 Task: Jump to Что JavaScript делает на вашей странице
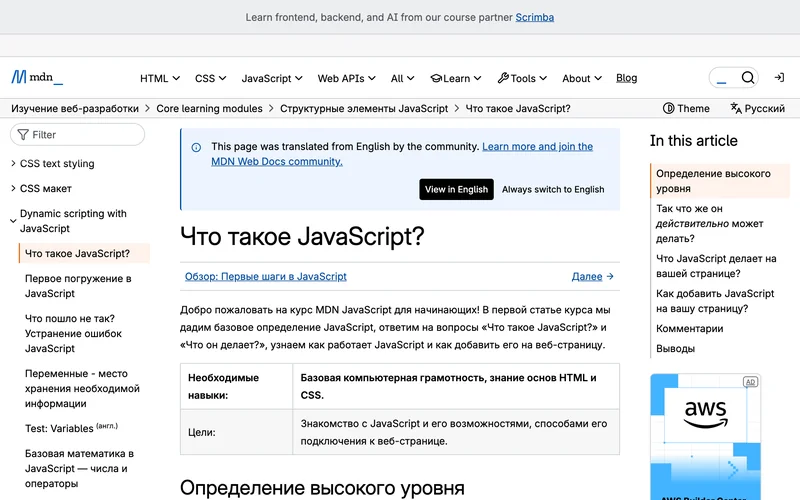[x=716, y=266]
